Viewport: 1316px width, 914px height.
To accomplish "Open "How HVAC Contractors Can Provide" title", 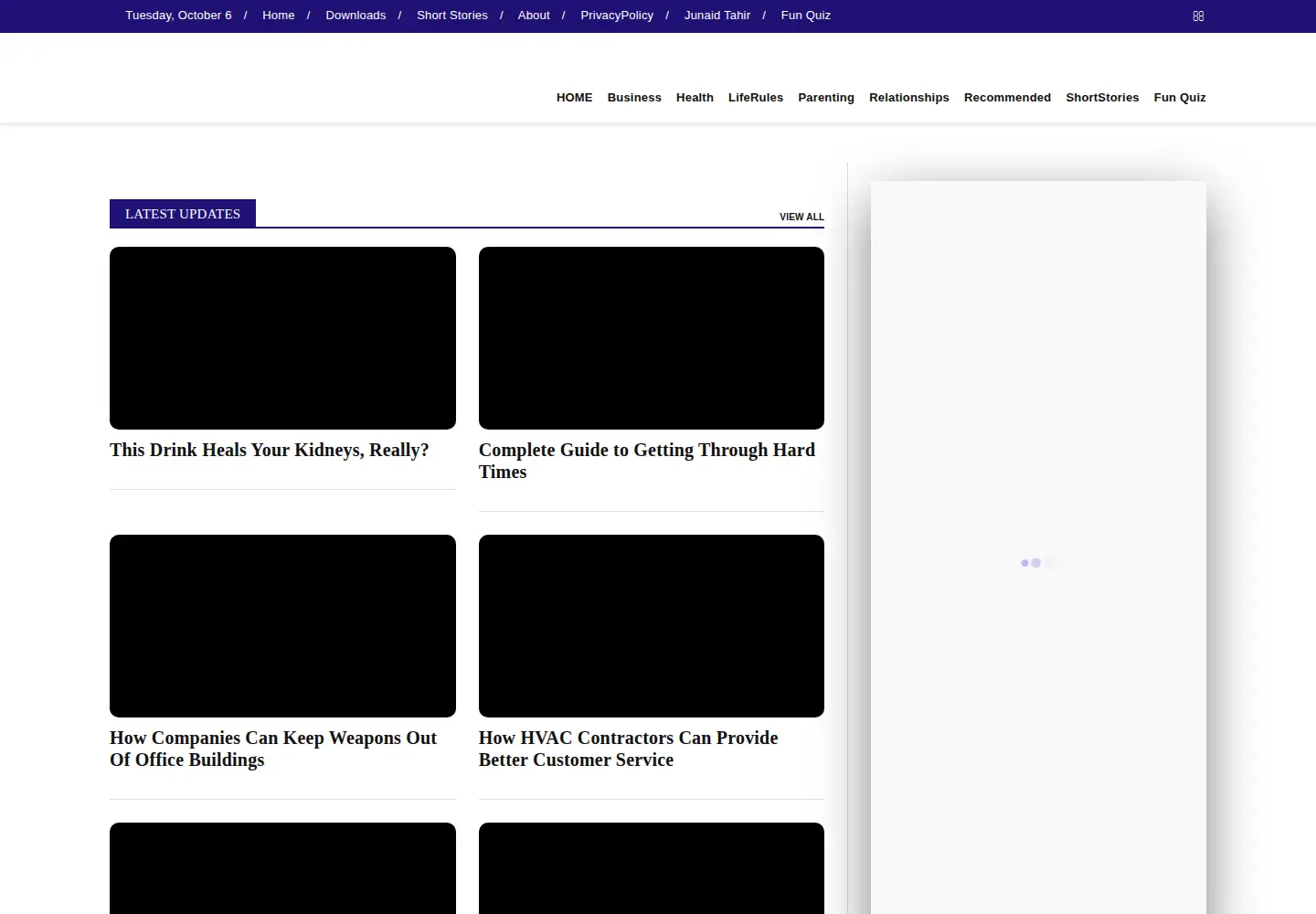I will 629,749.
